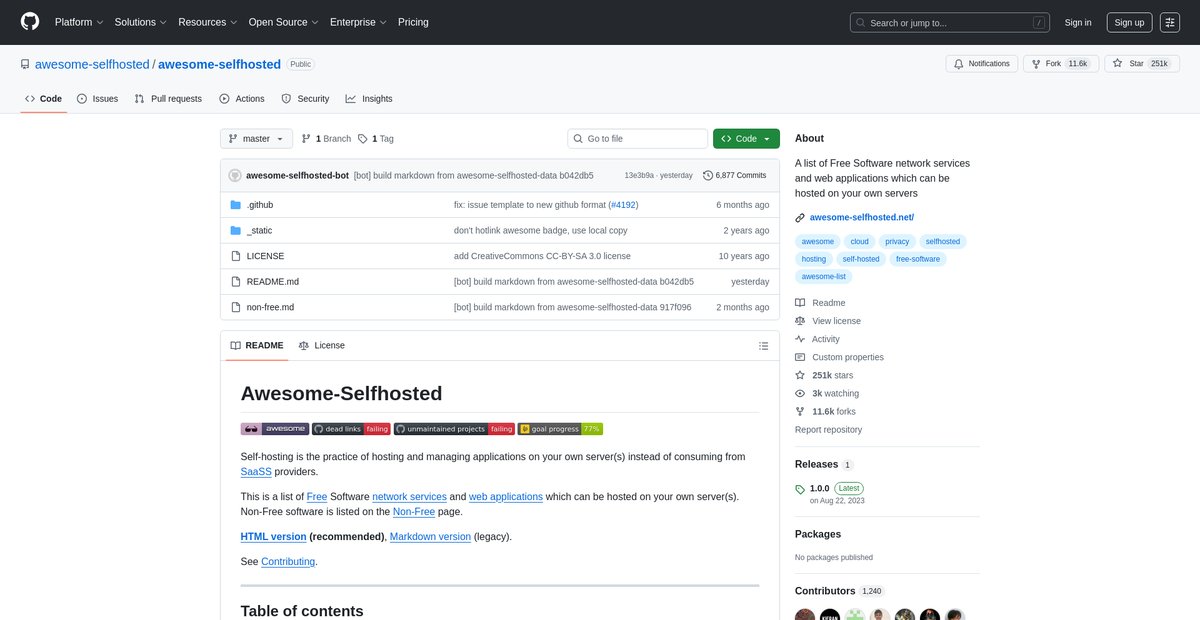
Task: Click the awesome badge image
Action: [275, 429]
